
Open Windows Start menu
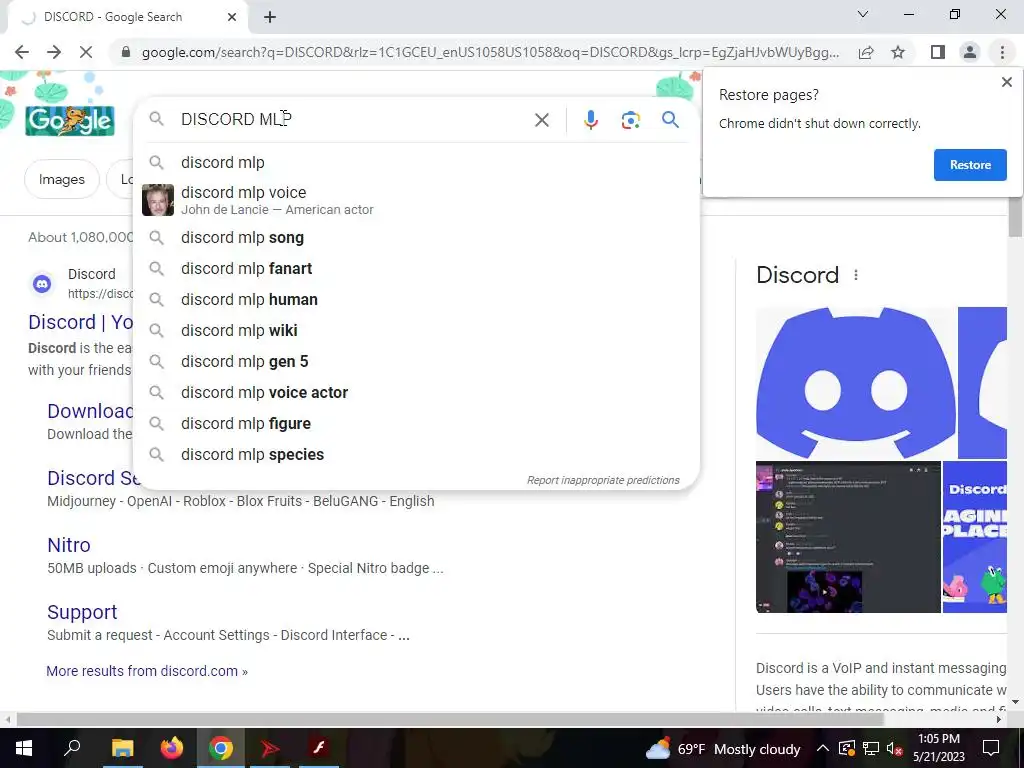(x=24, y=748)
